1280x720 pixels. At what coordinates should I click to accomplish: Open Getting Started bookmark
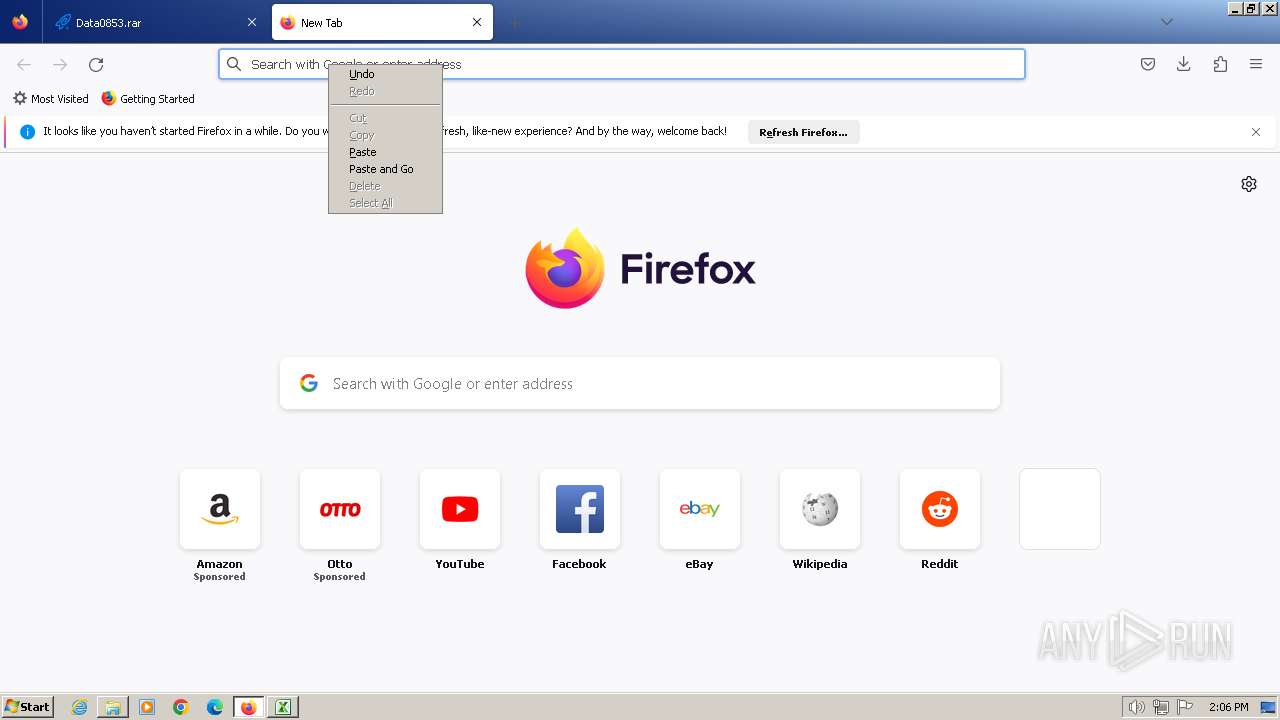[148, 99]
